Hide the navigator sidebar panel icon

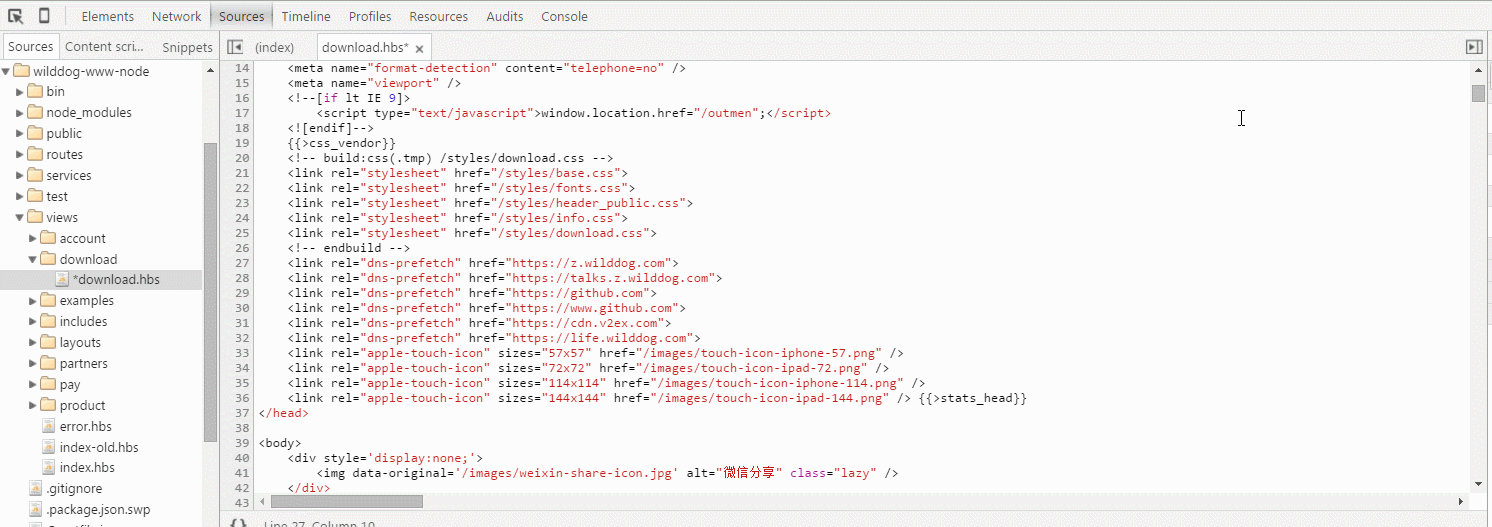[235, 47]
